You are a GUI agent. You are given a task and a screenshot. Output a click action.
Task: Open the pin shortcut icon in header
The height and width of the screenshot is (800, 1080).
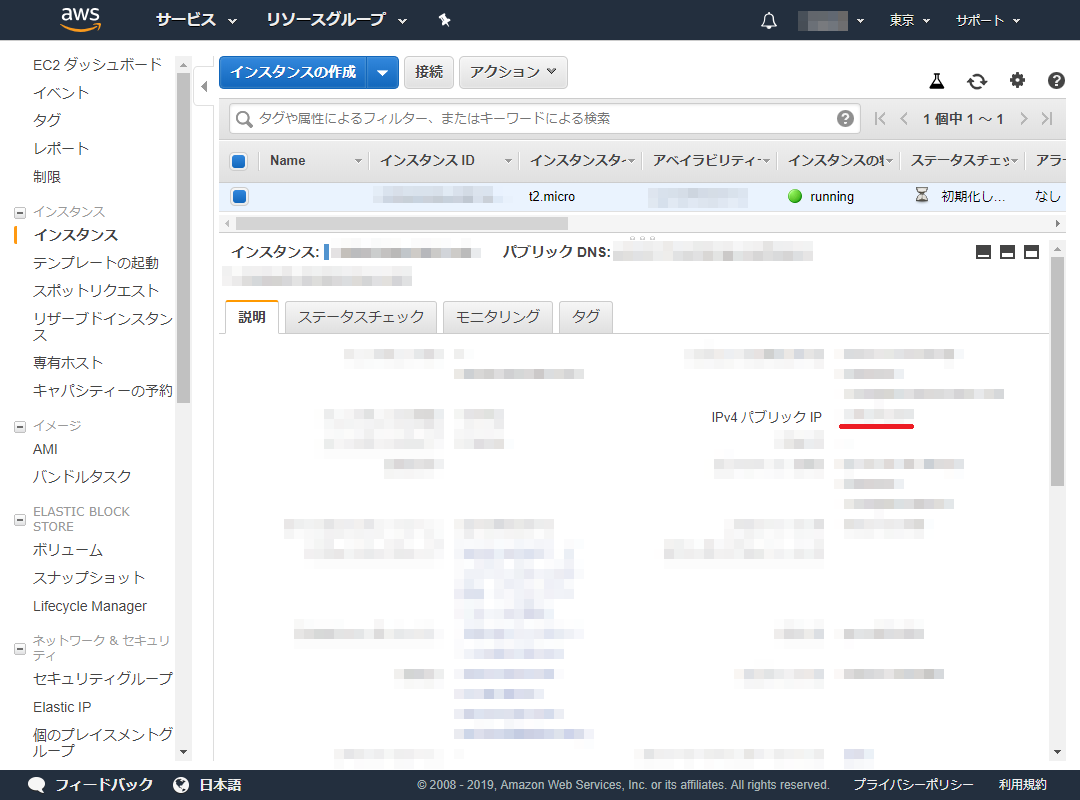coord(445,20)
